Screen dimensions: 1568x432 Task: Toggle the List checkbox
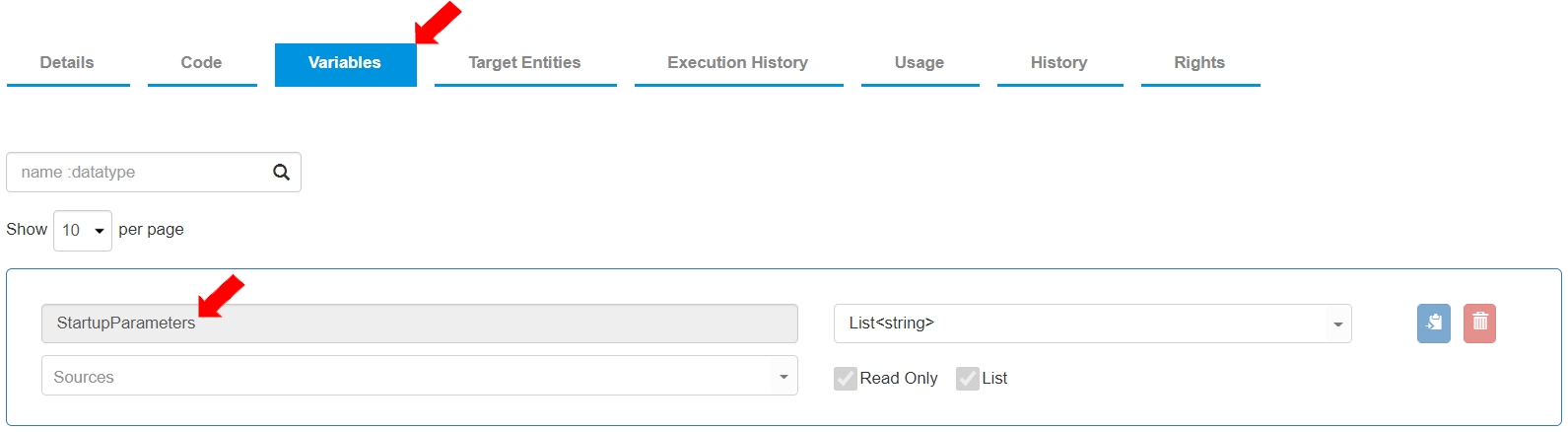pos(967,379)
